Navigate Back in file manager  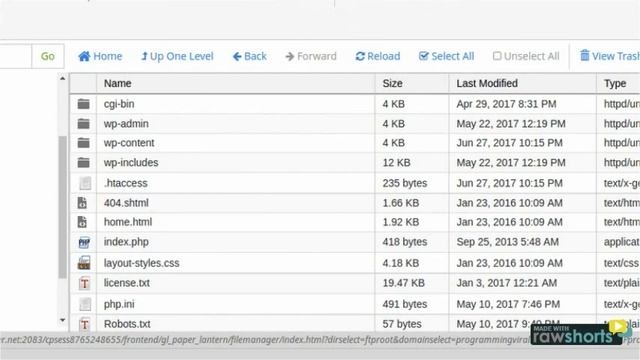pos(249,56)
